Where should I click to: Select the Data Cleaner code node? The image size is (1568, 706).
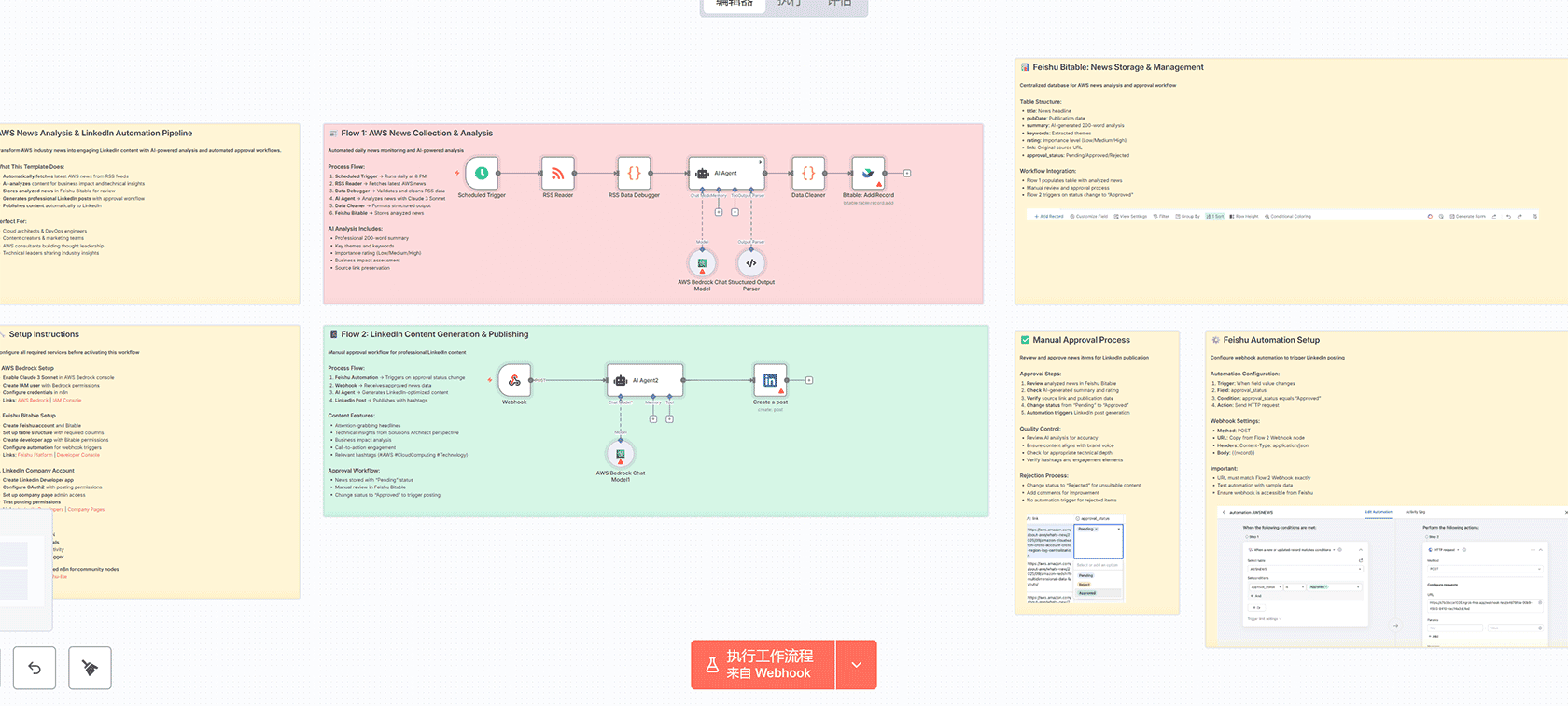click(x=808, y=174)
